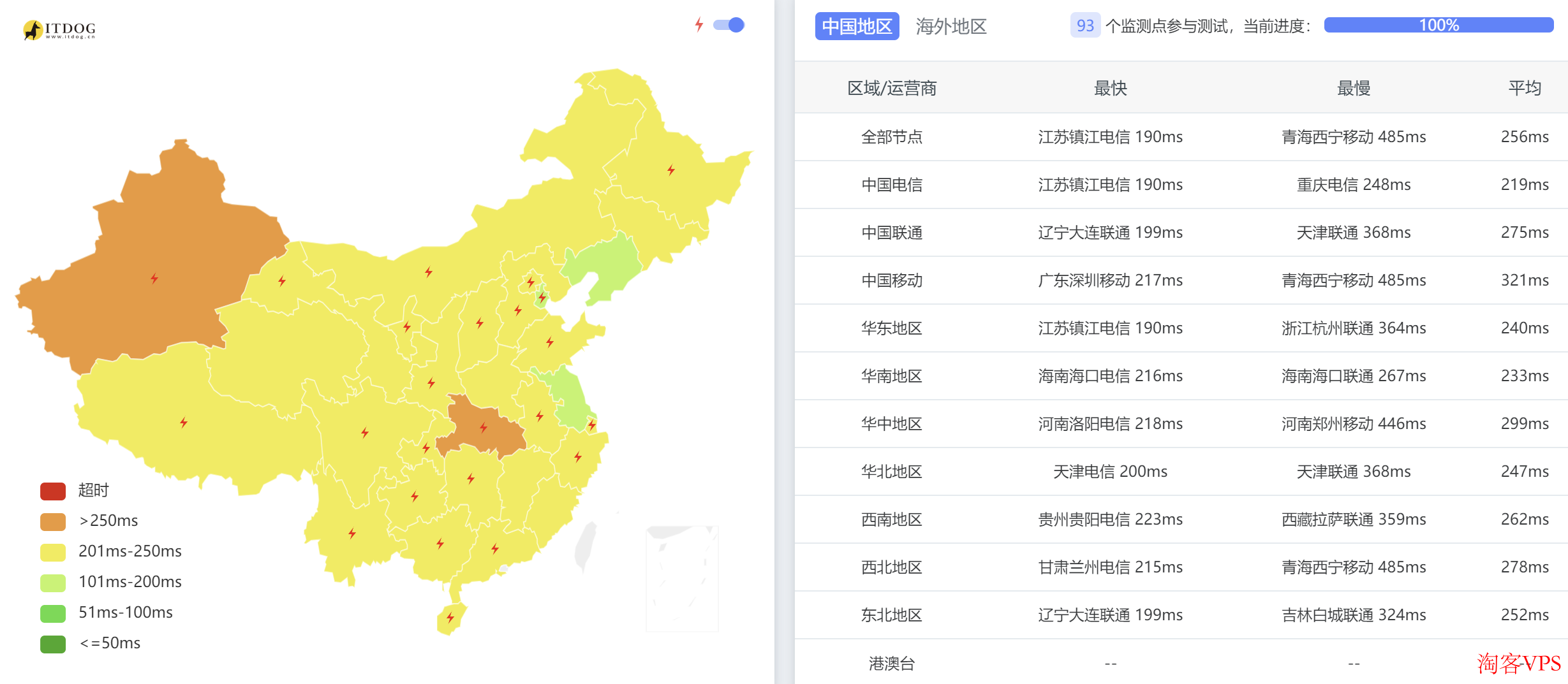Click 天津电信 200ms cell
The width and height of the screenshot is (1568, 684).
point(1111,471)
